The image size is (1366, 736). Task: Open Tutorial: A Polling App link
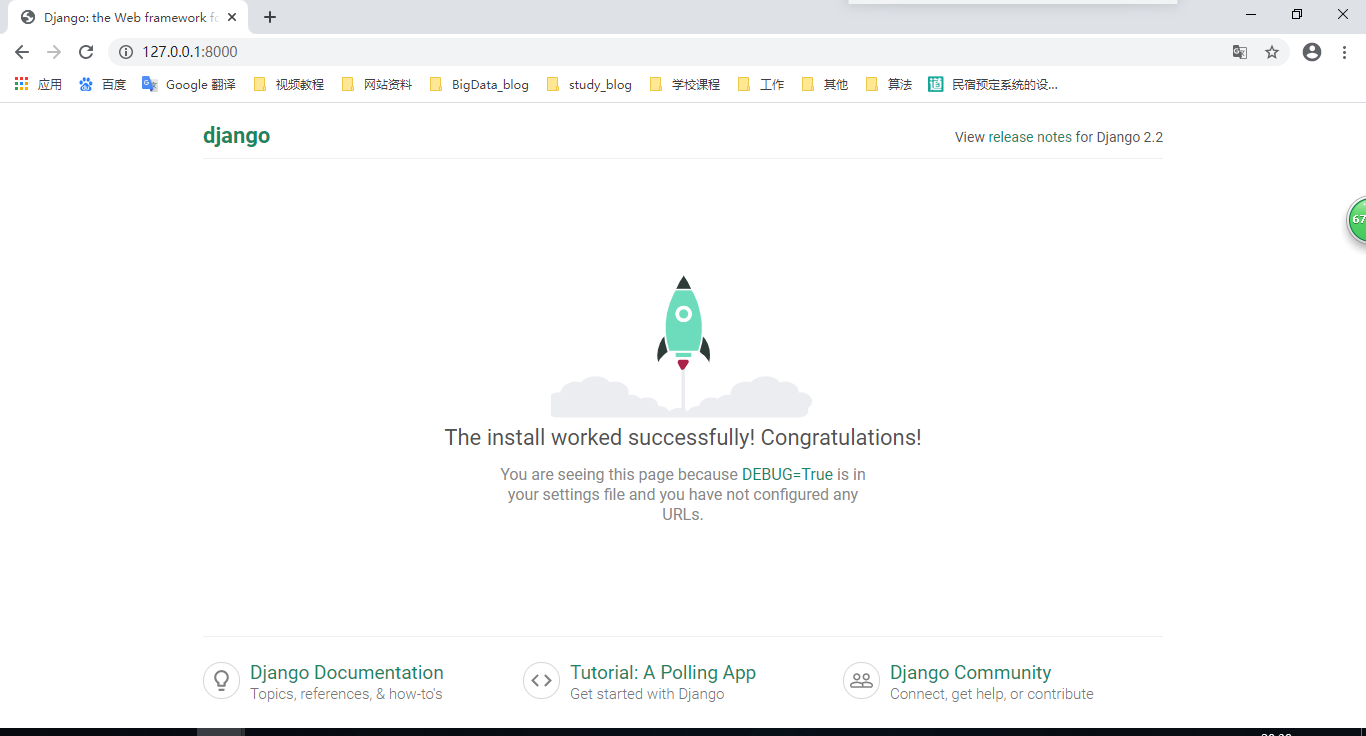point(663,673)
